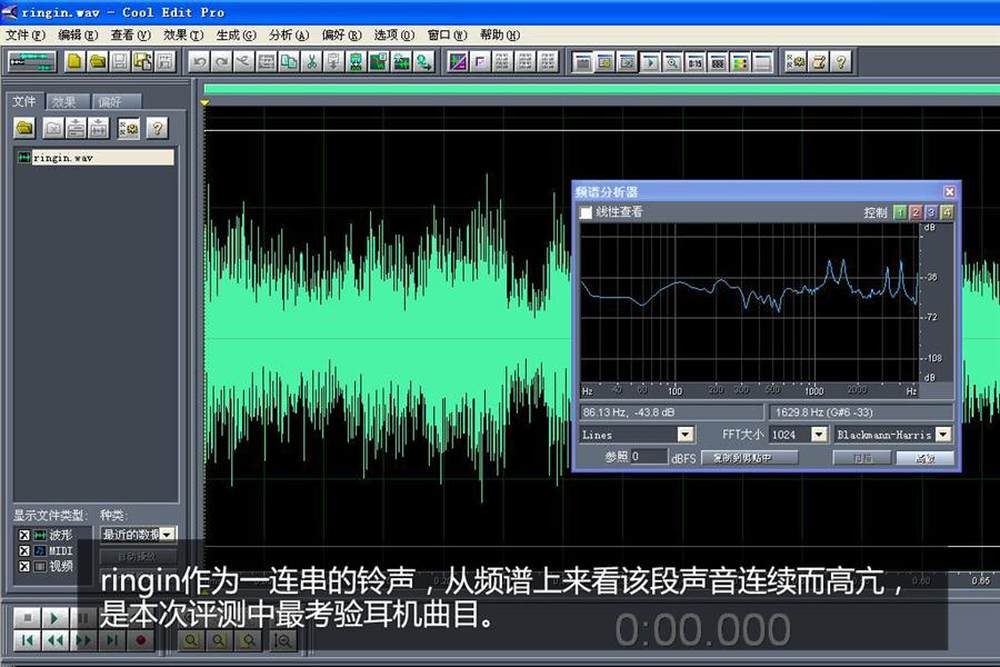1000x667 pixels.
Task: Click the help question mark in the file panel
Action: 157,128
